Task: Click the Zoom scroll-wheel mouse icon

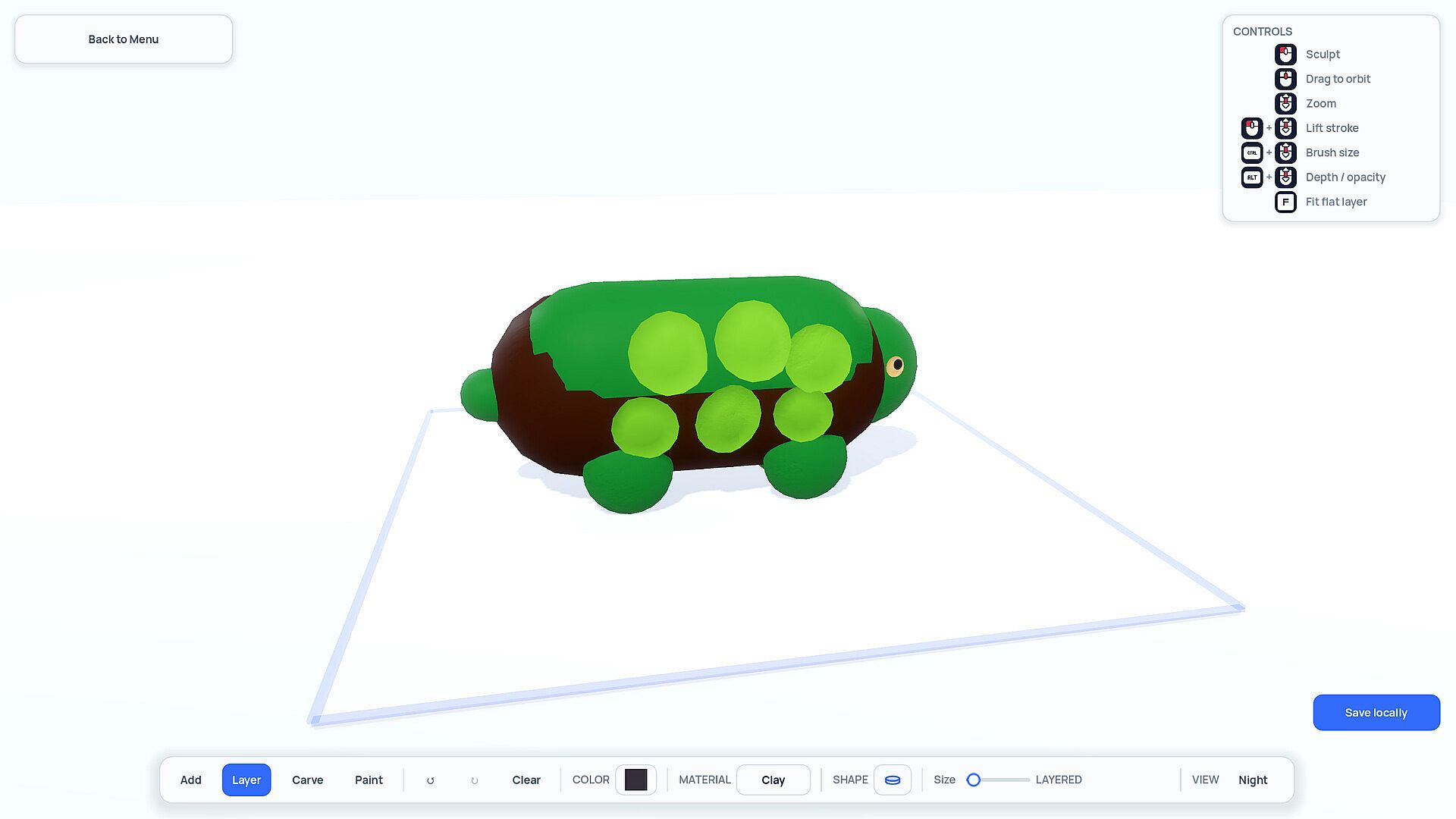Action: tap(1285, 104)
